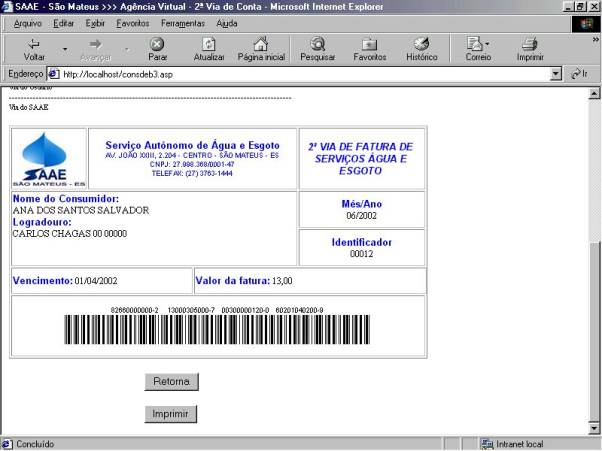Click the page icon in address bar
602x451 pixels.
coord(54,74)
